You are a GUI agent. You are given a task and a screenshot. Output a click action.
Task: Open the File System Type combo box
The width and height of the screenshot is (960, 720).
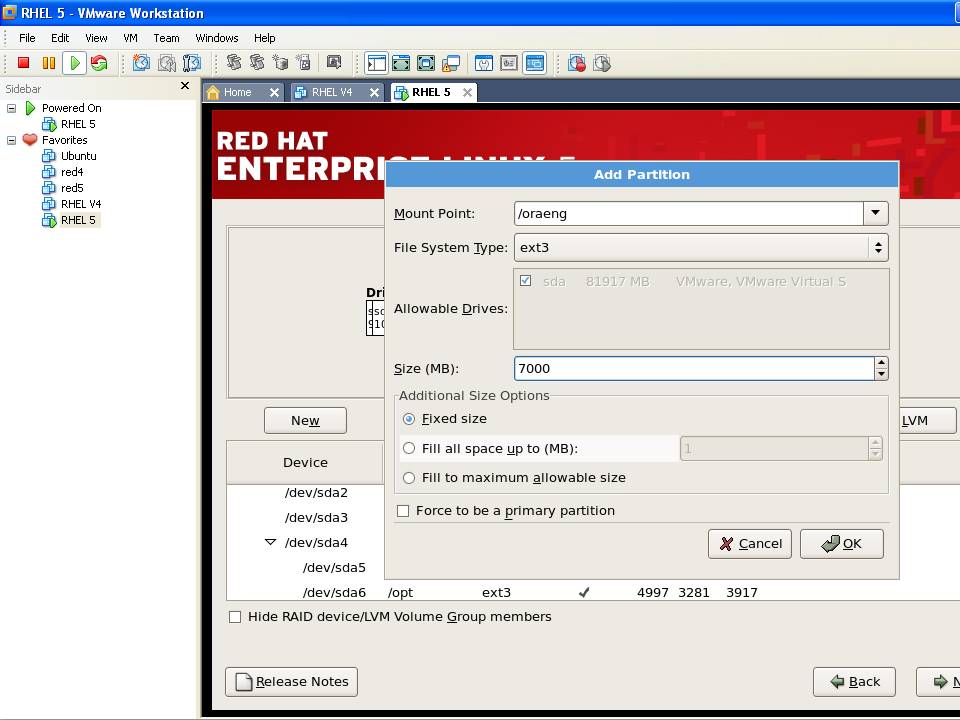tap(701, 247)
